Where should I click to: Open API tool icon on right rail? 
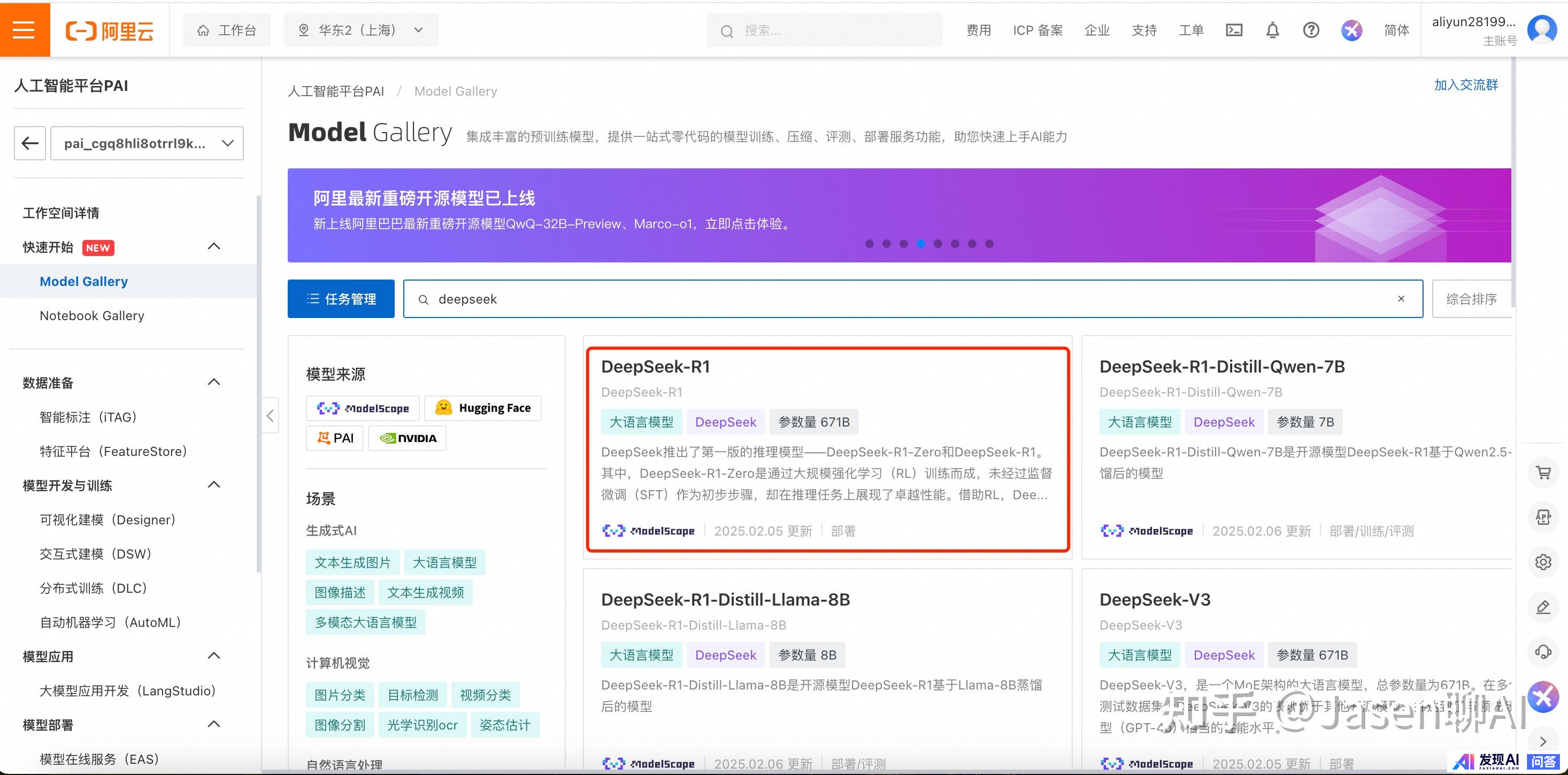click(x=1543, y=517)
